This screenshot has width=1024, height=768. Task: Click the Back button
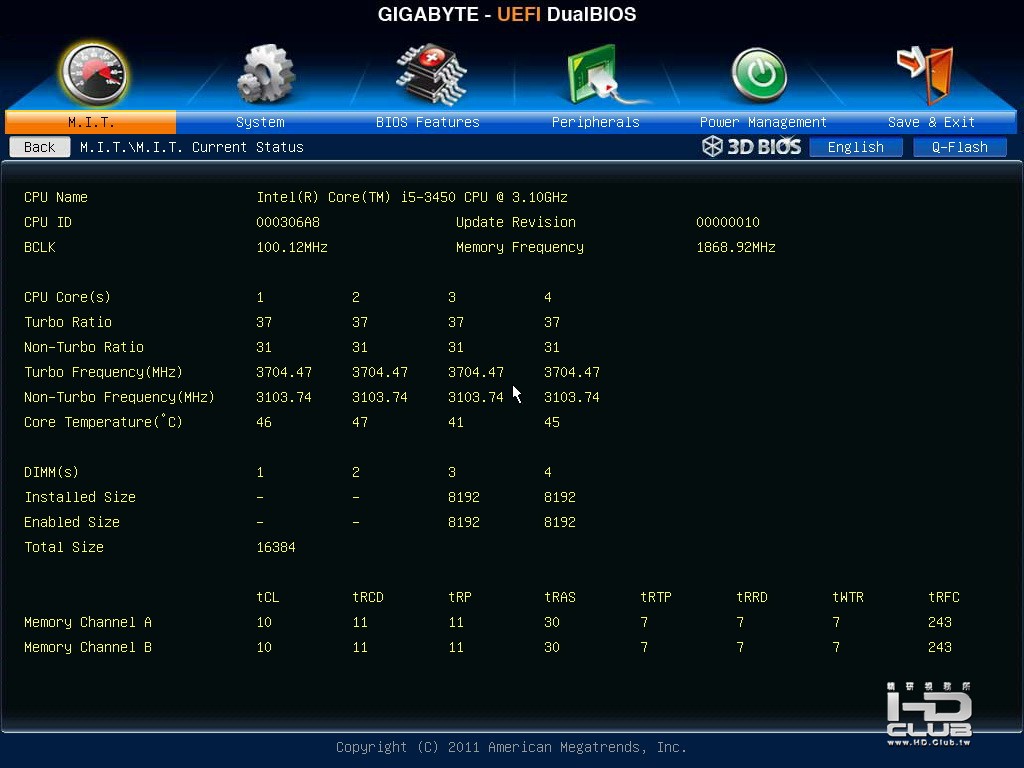click(40, 147)
